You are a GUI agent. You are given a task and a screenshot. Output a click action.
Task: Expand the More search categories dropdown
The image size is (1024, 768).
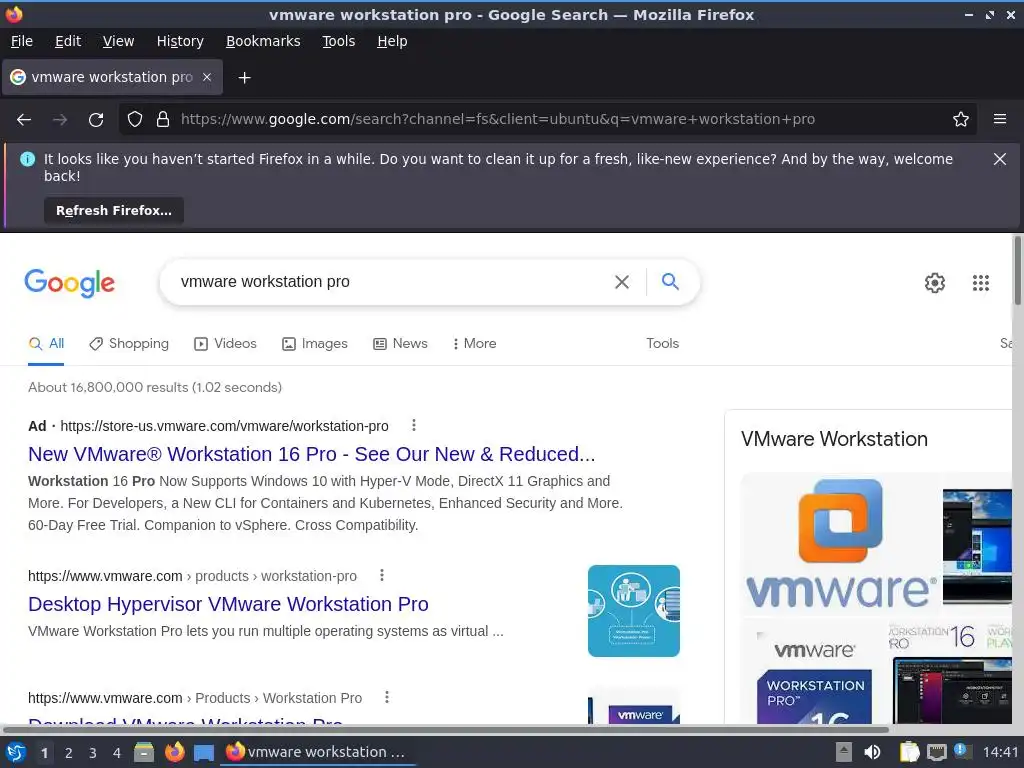click(x=474, y=344)
